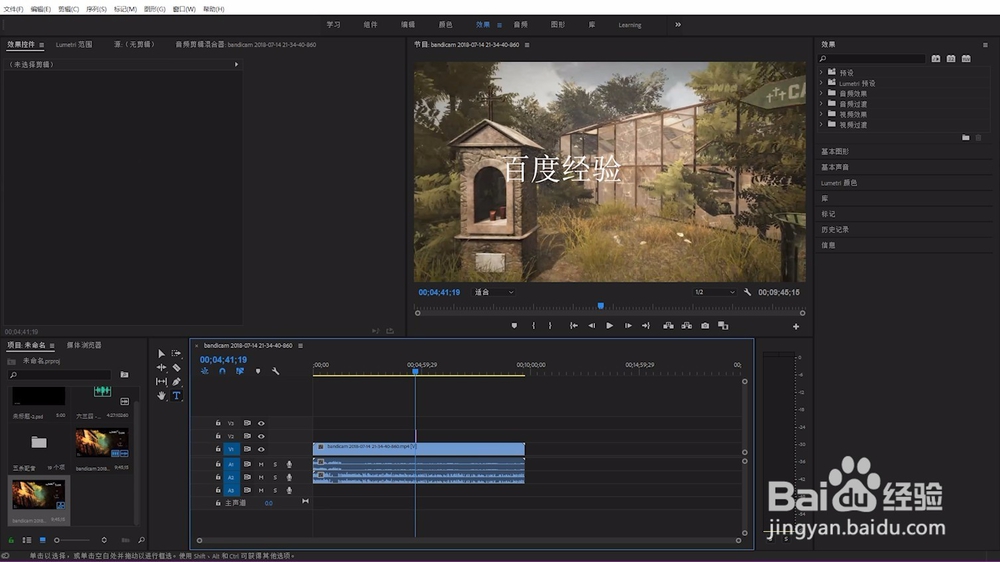Toggle A3 track targeting
Screen dimensions: 1000x562
[x=231, y=491]
